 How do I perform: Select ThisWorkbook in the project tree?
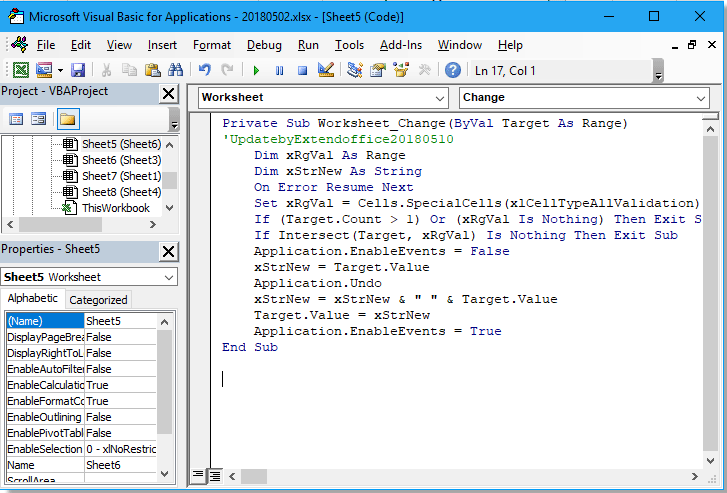pyautogui.click(x=115, y=208)
